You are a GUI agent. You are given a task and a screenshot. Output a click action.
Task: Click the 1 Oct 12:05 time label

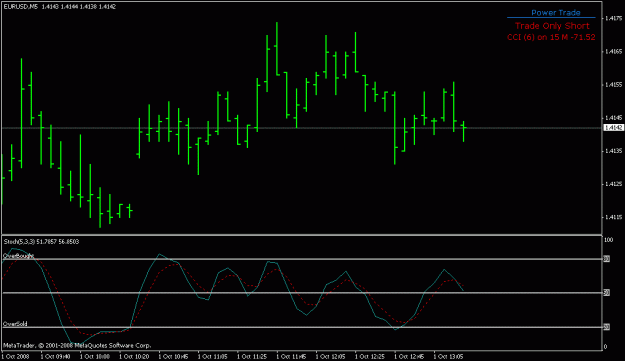331,356
